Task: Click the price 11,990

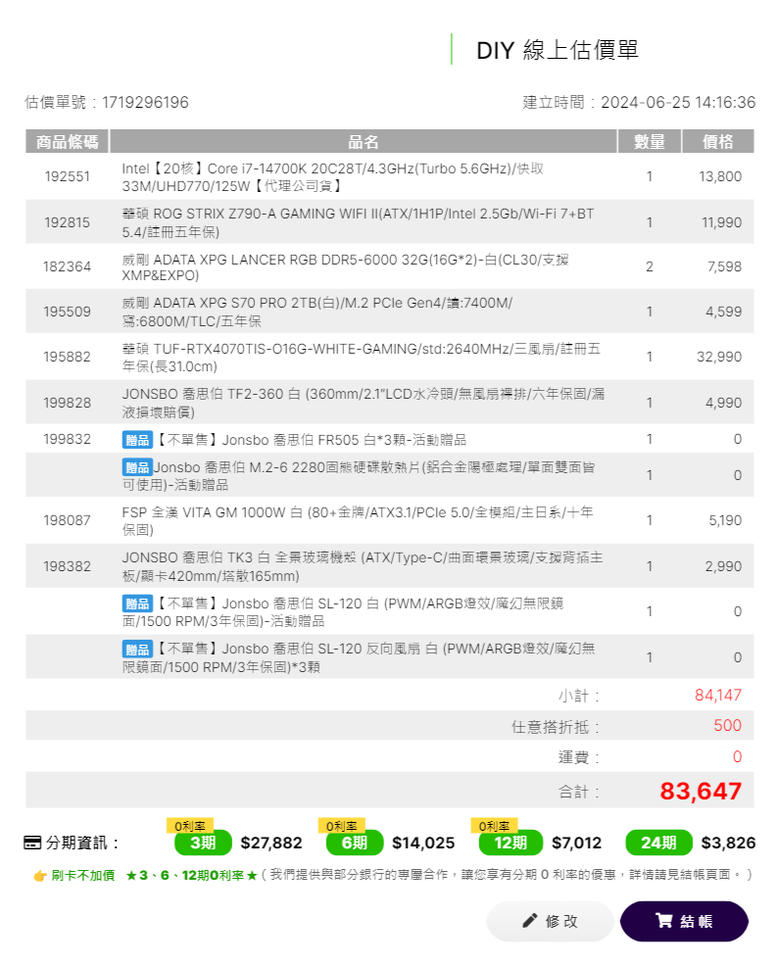Action: coord(722,222)
